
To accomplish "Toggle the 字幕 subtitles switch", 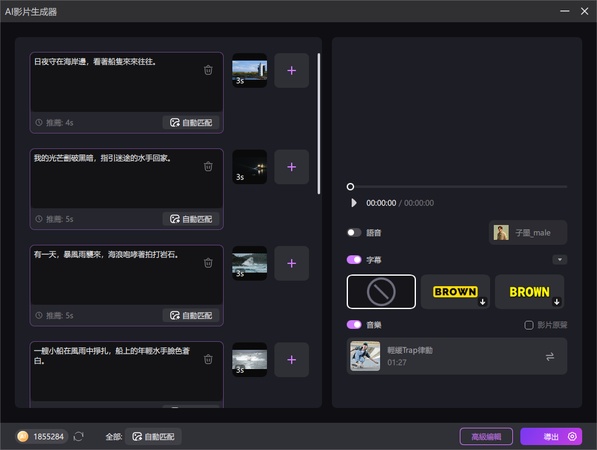I will [x=354, y=260].
